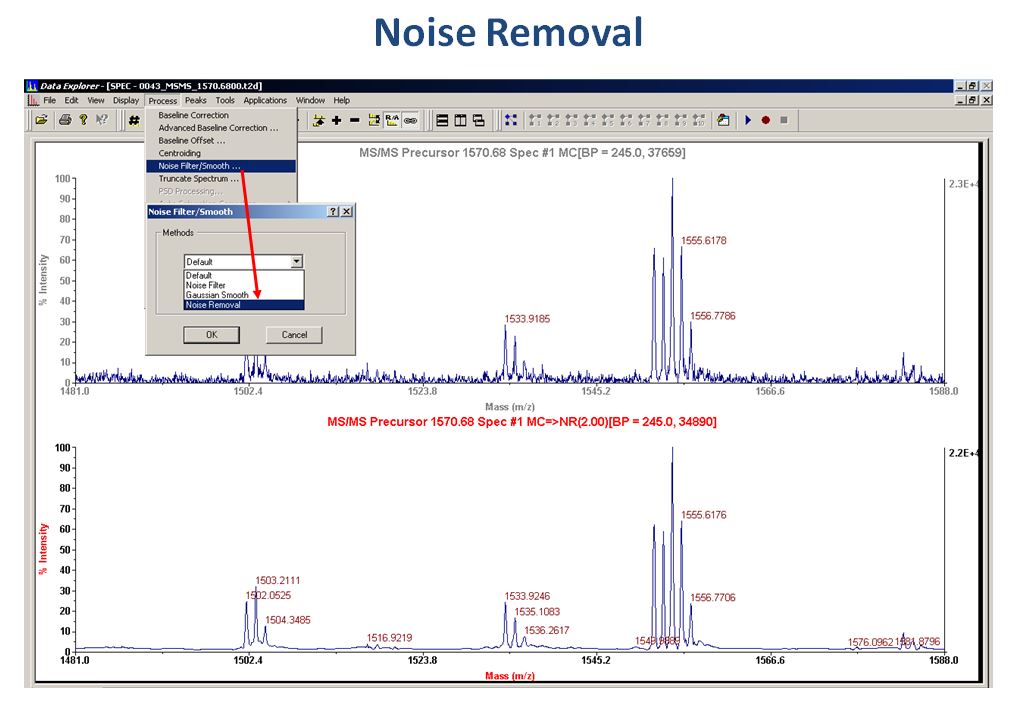Select Noise Removal in dropdown list

[x=213, y=305]
